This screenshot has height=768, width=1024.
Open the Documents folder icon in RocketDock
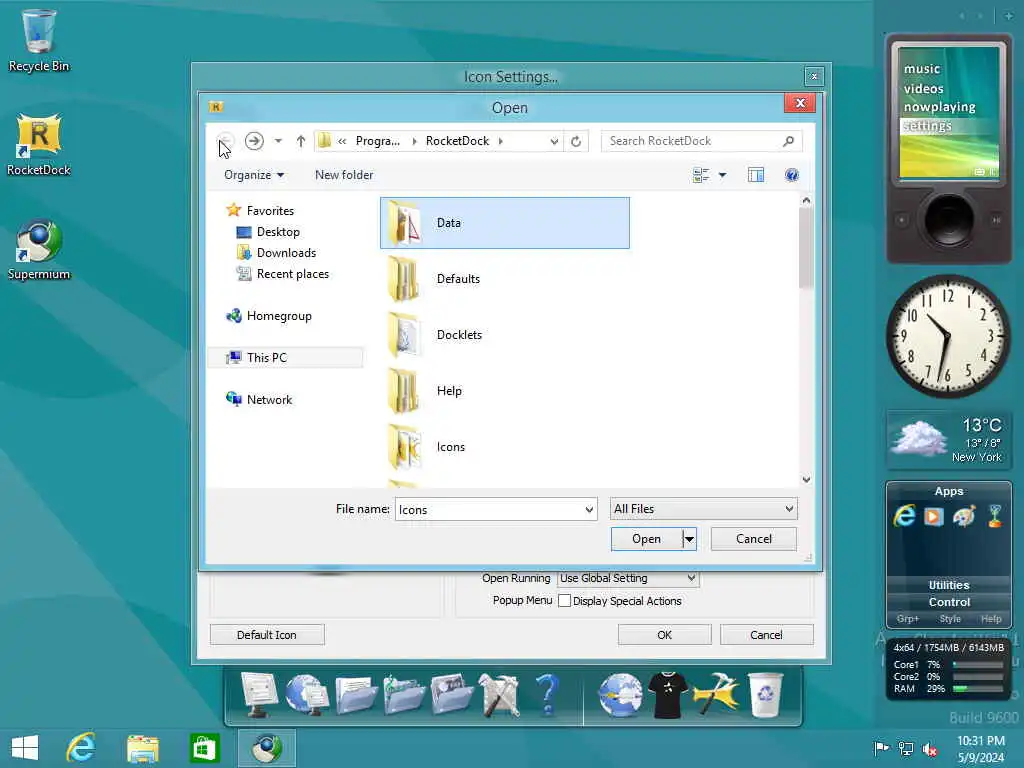[x=356, y=696]
